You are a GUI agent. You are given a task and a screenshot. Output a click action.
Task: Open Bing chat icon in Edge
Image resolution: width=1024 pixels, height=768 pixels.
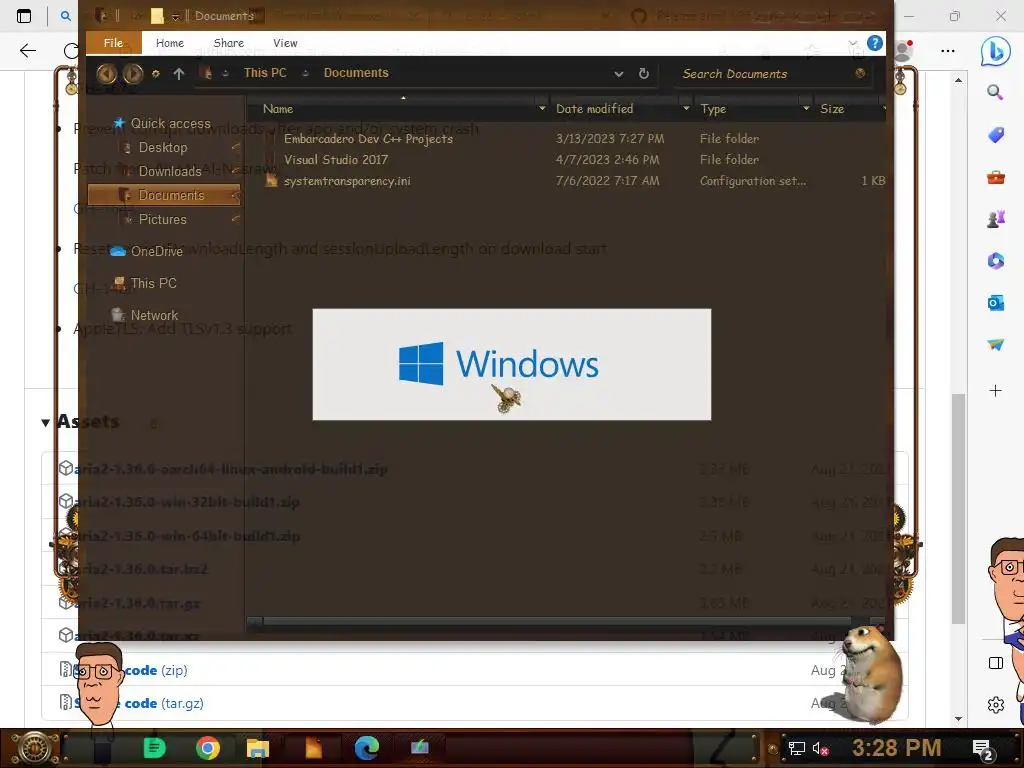click(995, 51)
